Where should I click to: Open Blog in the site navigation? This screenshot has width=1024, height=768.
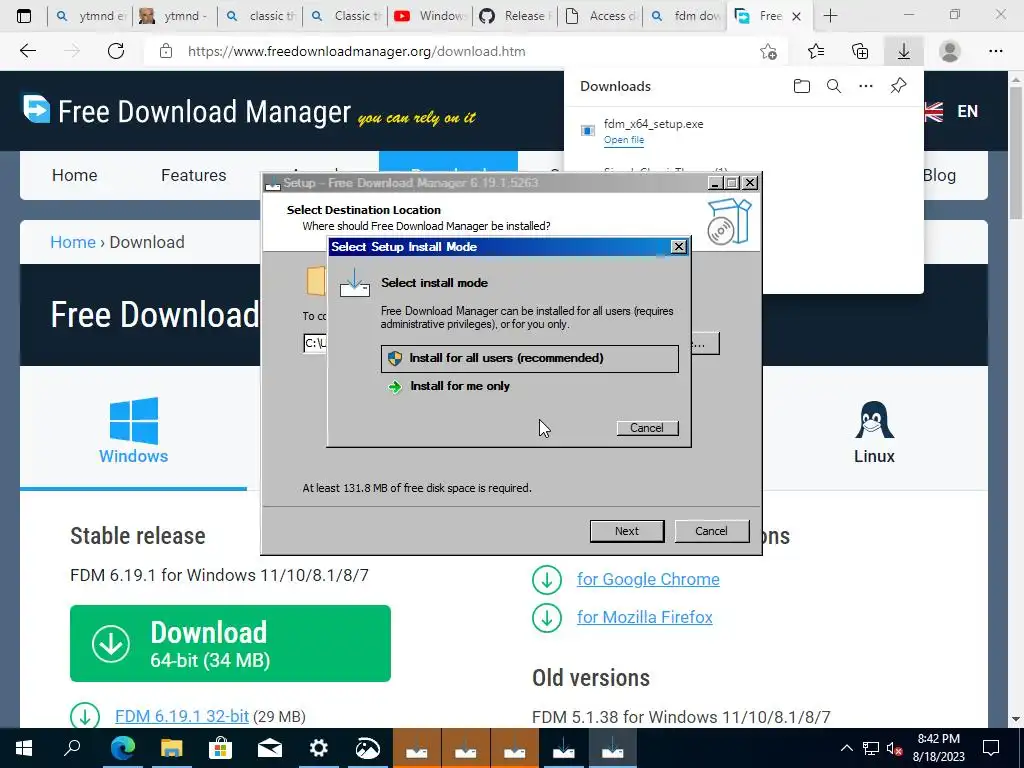coord(939,175)
